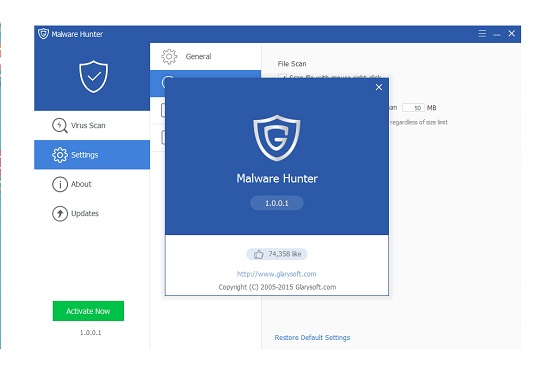
Task: Click the green Activate Now button
Action: click(x=88, y=311)
